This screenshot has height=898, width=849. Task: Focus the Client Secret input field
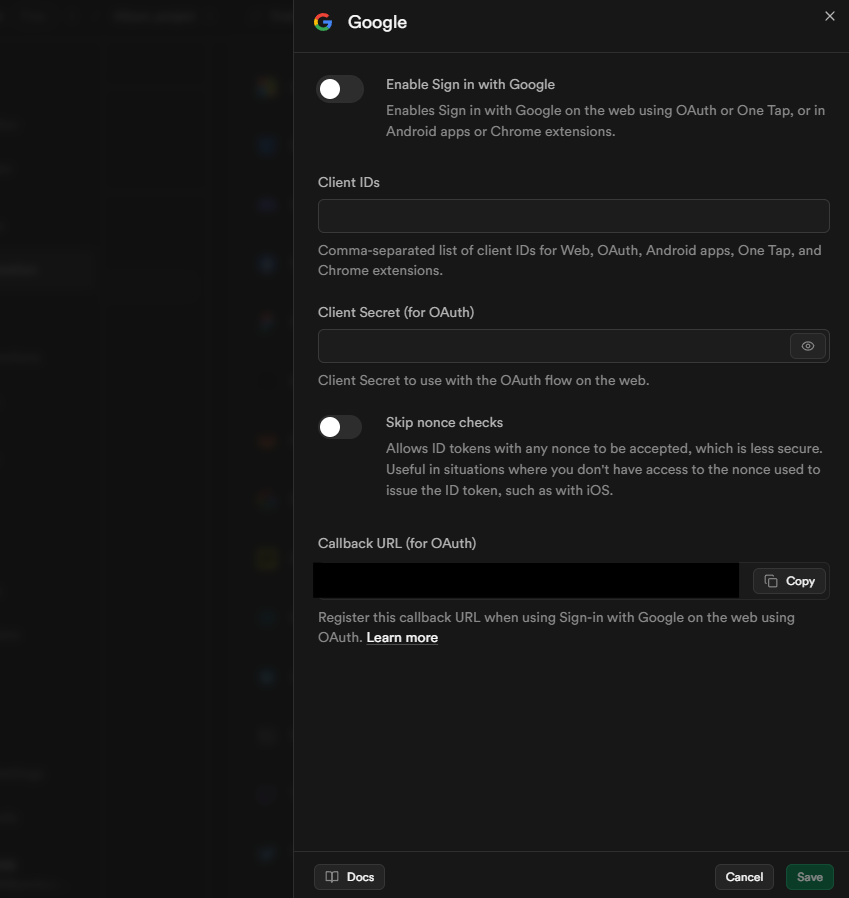[553, 346]
